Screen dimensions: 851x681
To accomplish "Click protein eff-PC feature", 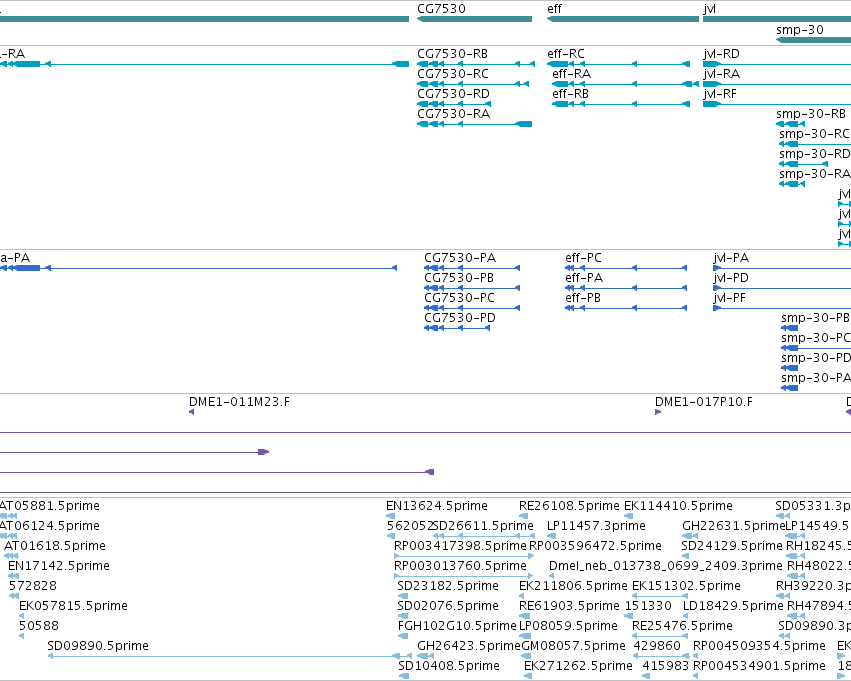I will (626, 268).
